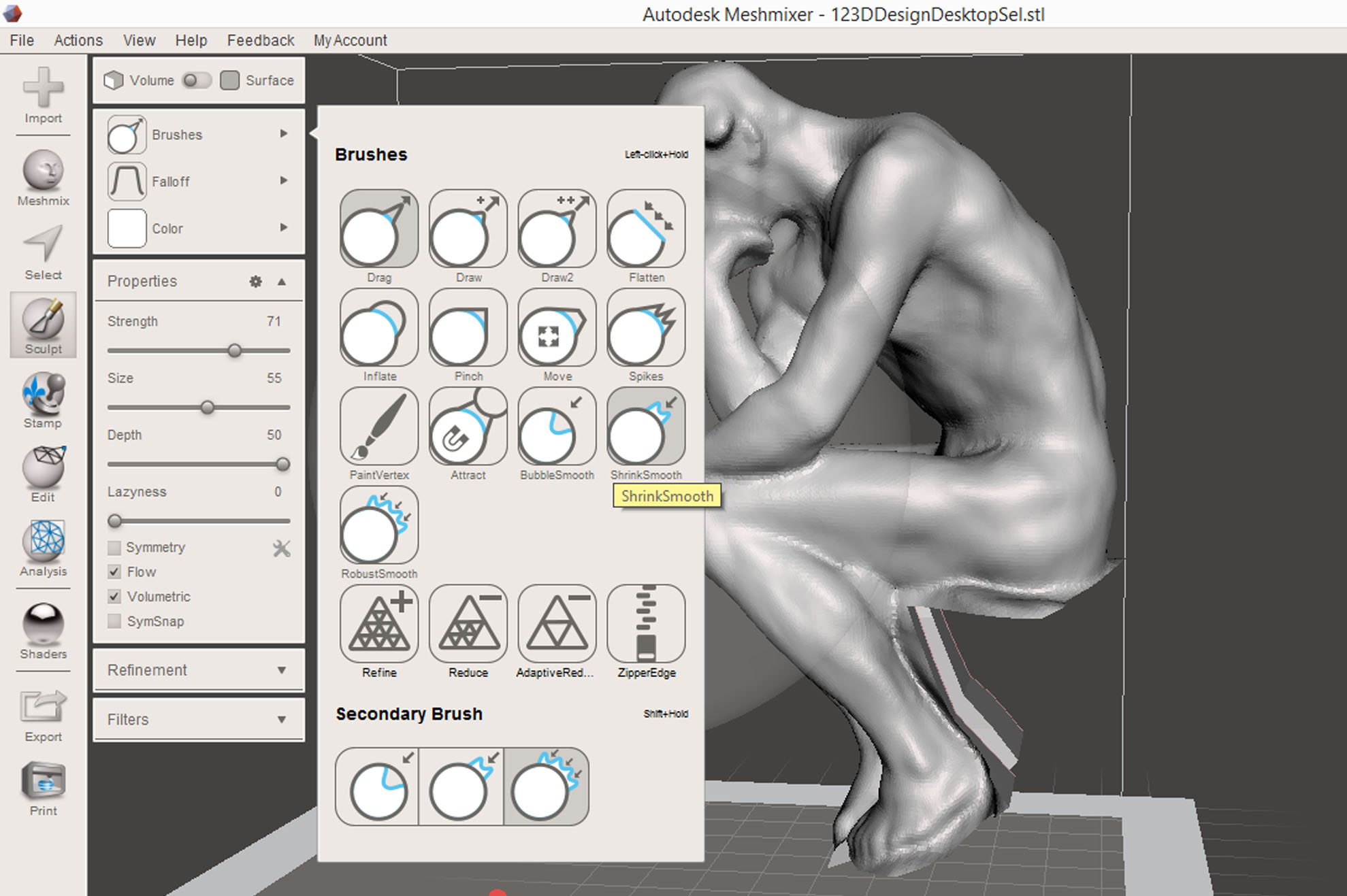Uncheck the Flow checkbox
Viewport: 1347px width, 896px height.
coord(114,572)
